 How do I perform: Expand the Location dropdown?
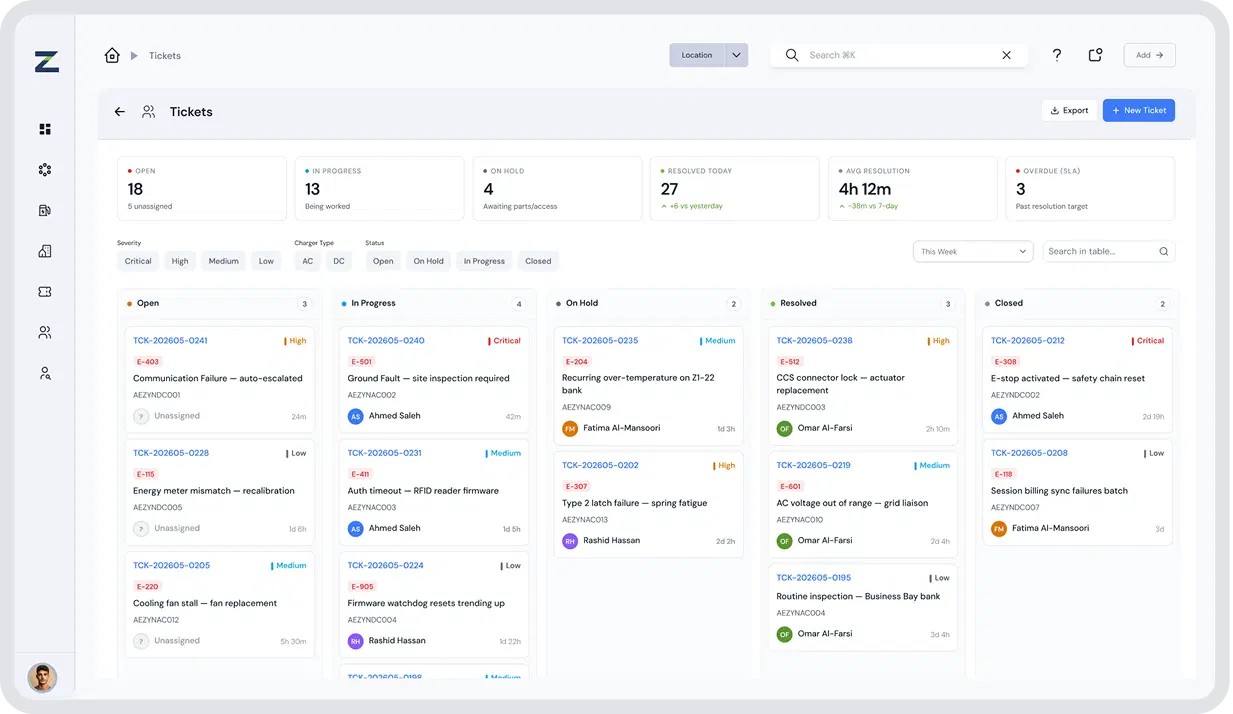(709, 55)
